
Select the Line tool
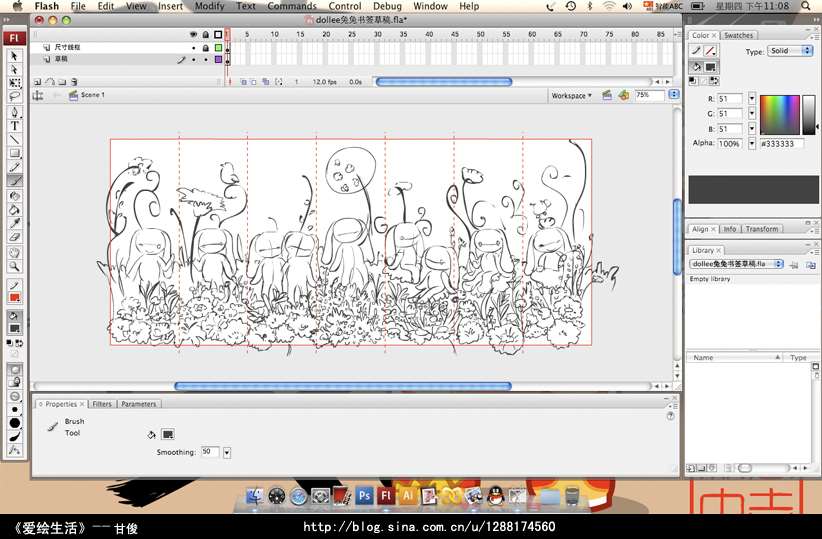tap(15, 139)
